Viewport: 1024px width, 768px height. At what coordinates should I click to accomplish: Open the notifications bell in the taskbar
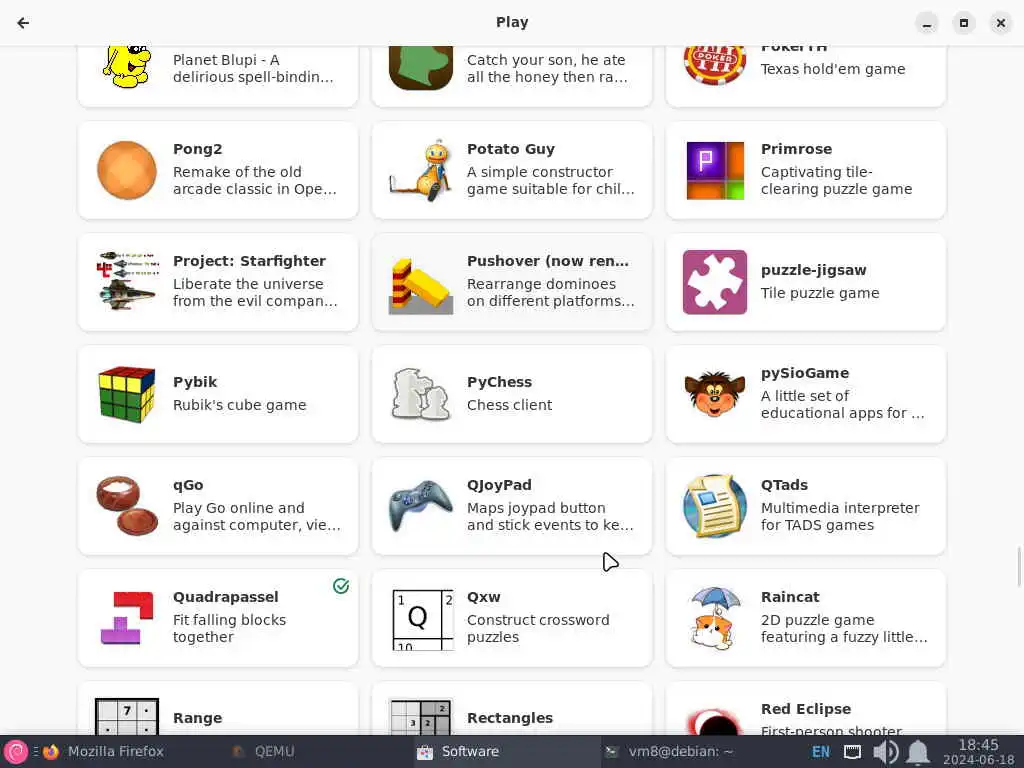tap(918, 752)
